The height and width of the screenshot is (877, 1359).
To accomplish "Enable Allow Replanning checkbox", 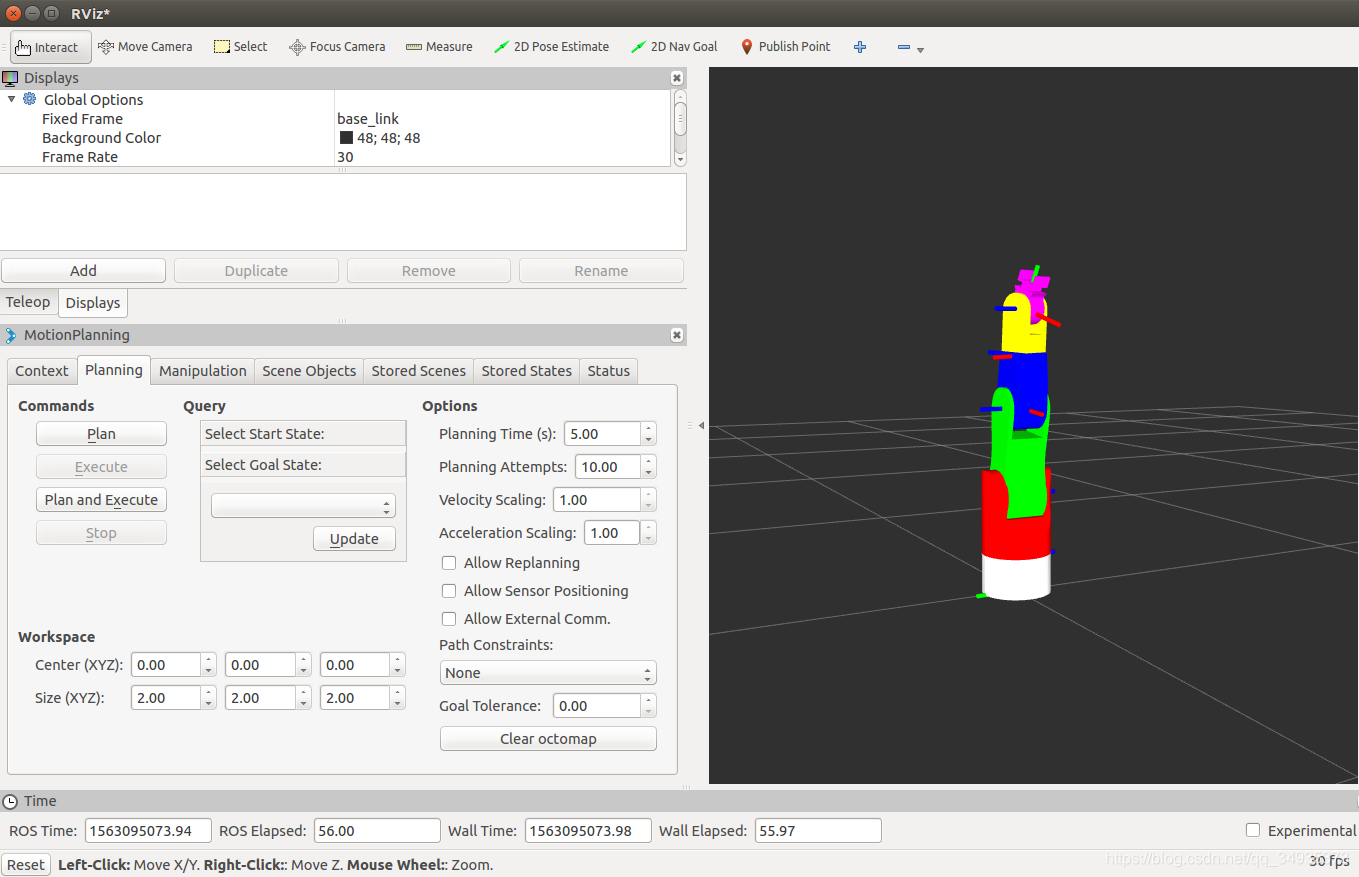I will (449, 563).
